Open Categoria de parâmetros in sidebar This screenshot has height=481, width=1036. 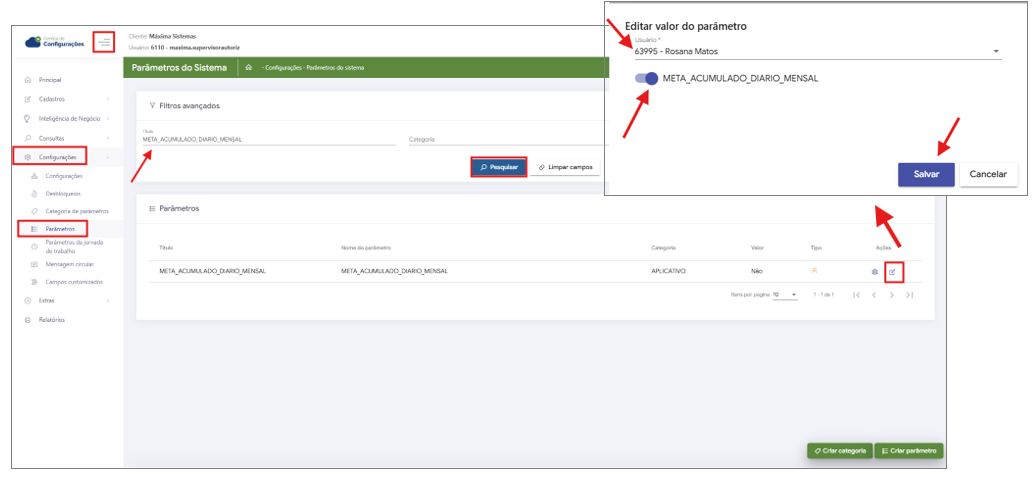pos(77,211)
